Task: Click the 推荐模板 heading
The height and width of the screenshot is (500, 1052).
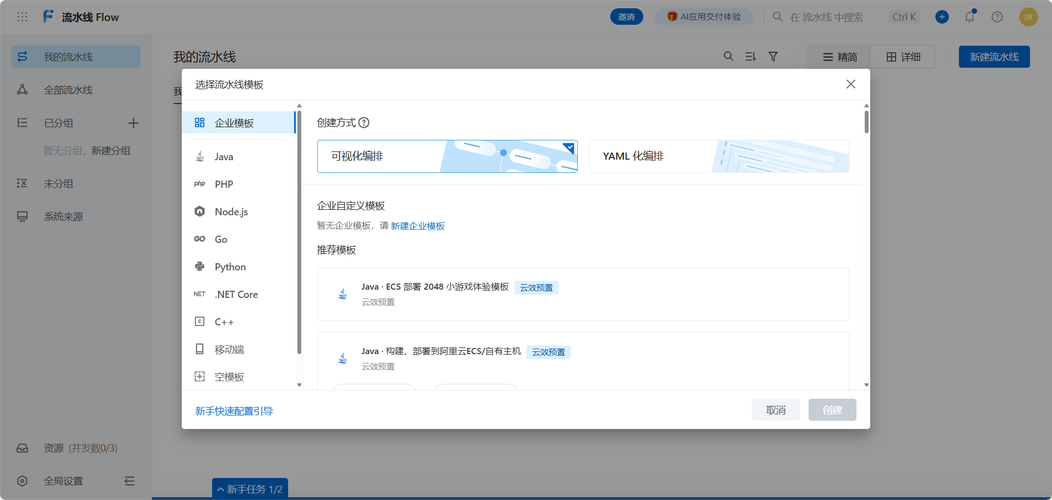Action: point(336,250)
